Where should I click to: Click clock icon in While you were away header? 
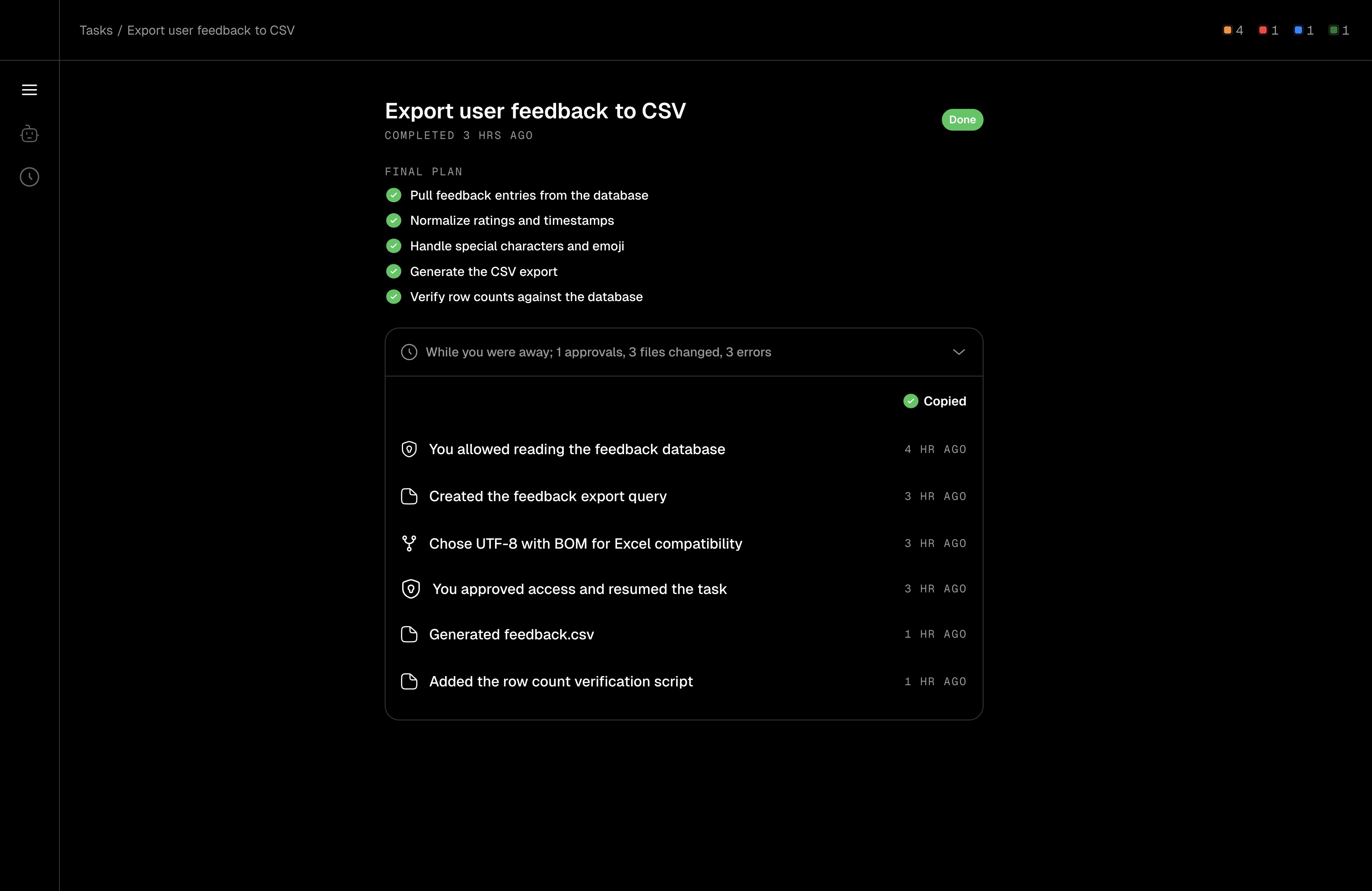click(409, 352)
